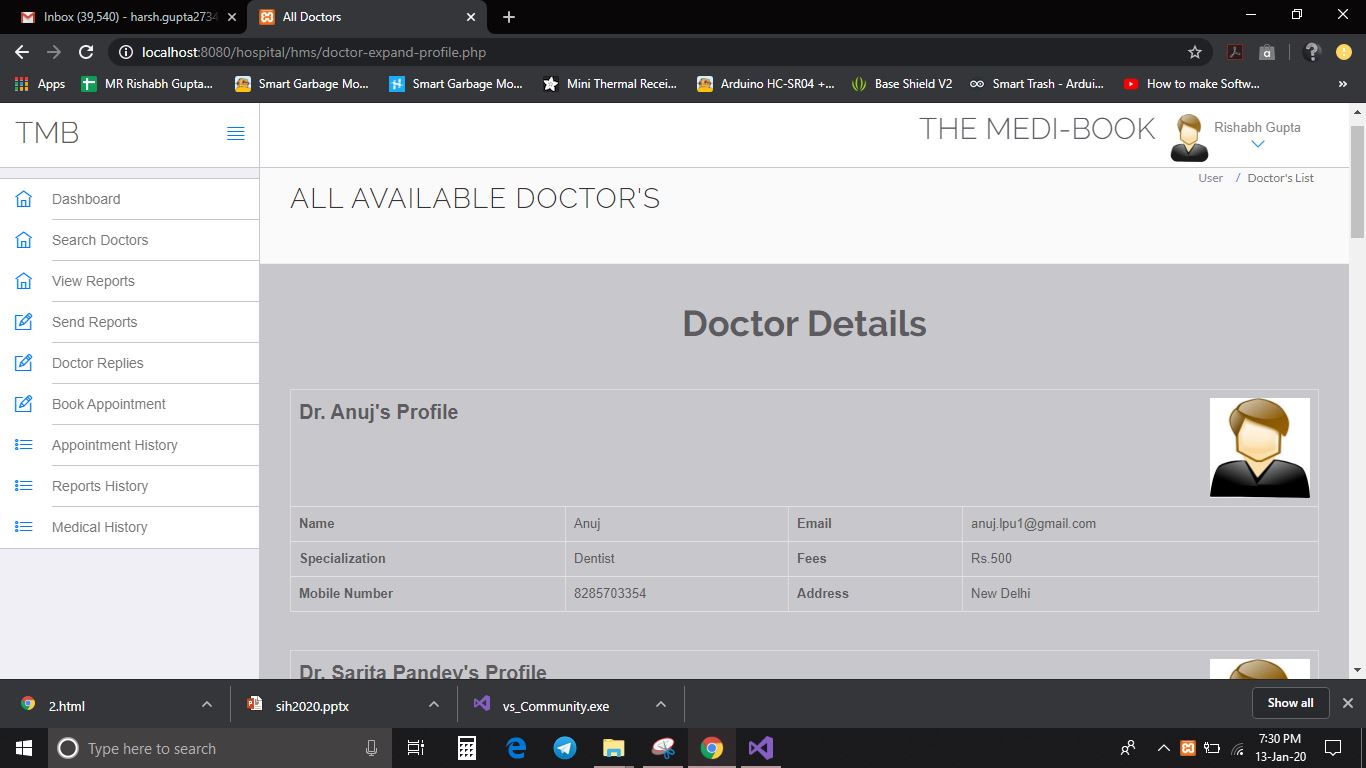This screenshot has height=768, width=1366.
Task: Click the View Reports home icon
Action: [x=24, y=281]
